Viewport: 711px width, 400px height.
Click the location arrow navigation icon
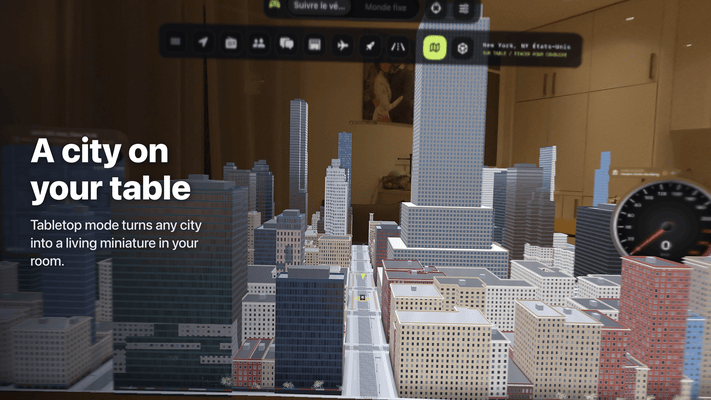pyautogui.click(x=203, y=42)
